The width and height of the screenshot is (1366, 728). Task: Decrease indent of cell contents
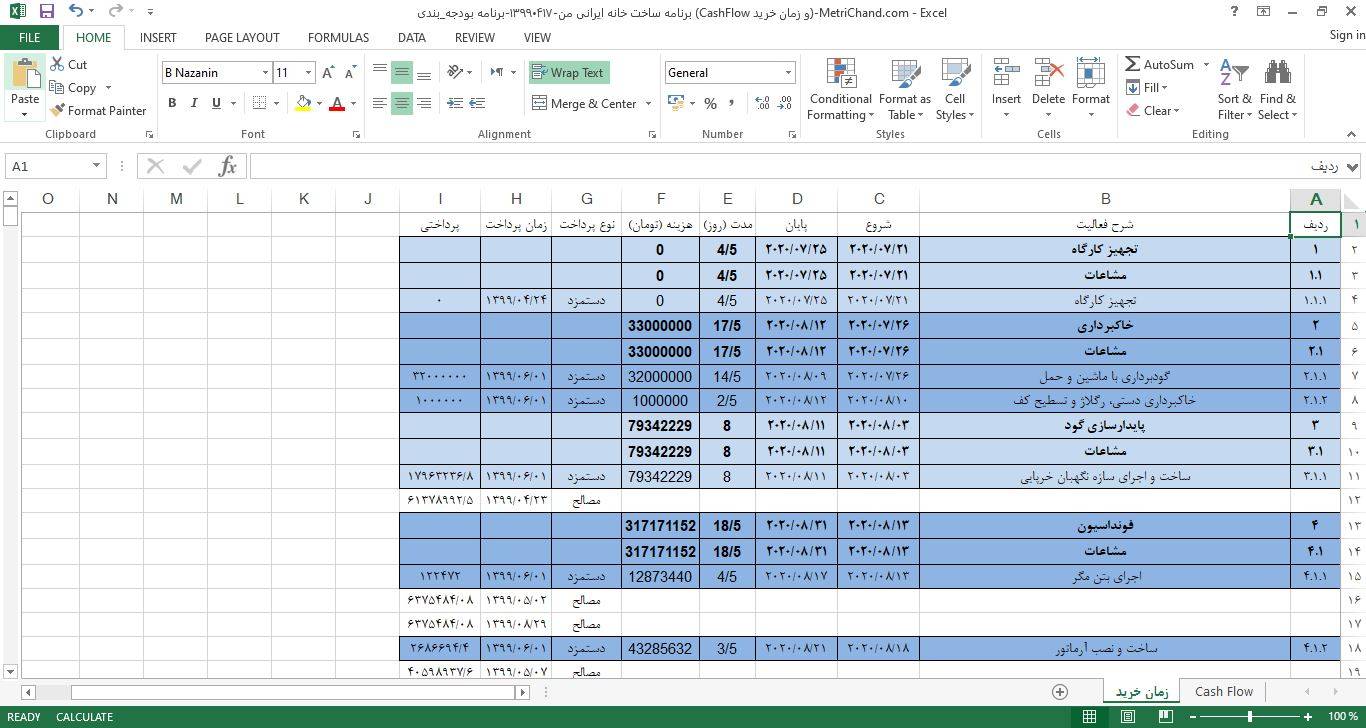(x=455, y=103)
